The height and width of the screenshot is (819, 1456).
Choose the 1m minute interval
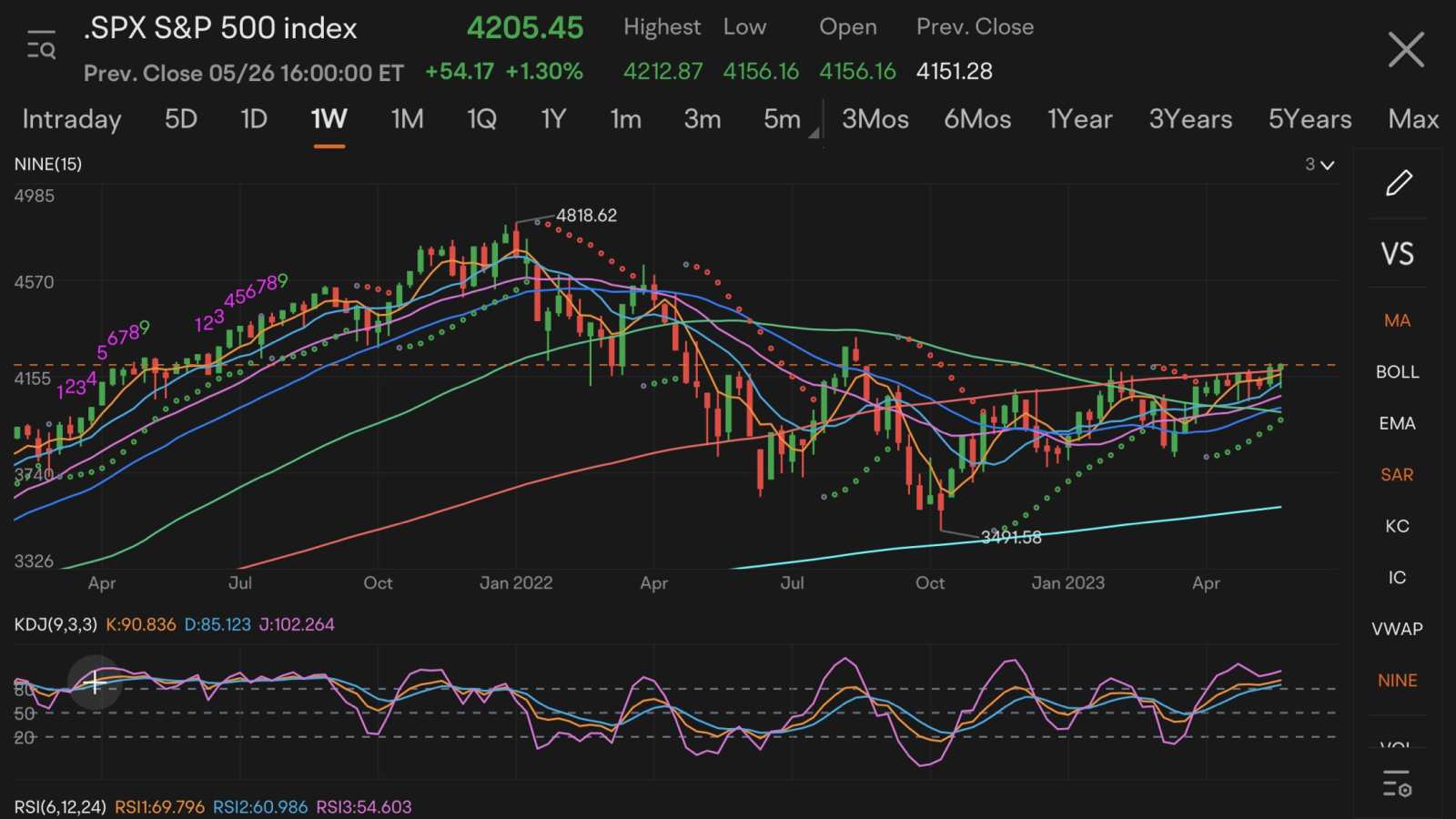(x=626, y=119)
